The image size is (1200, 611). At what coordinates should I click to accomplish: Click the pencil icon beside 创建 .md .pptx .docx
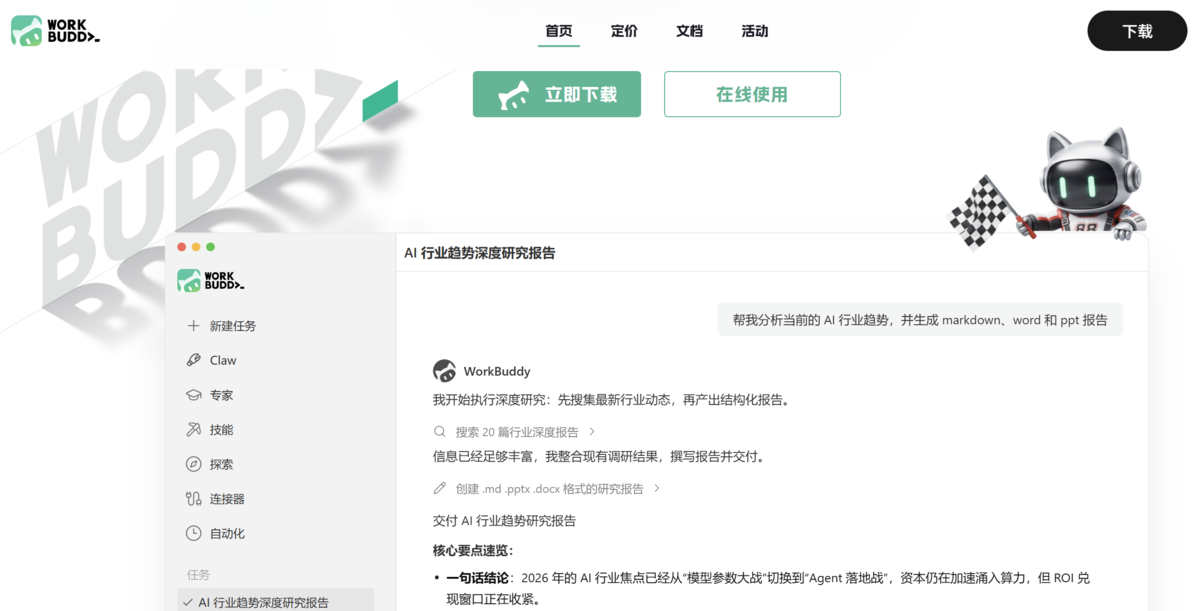439,489
